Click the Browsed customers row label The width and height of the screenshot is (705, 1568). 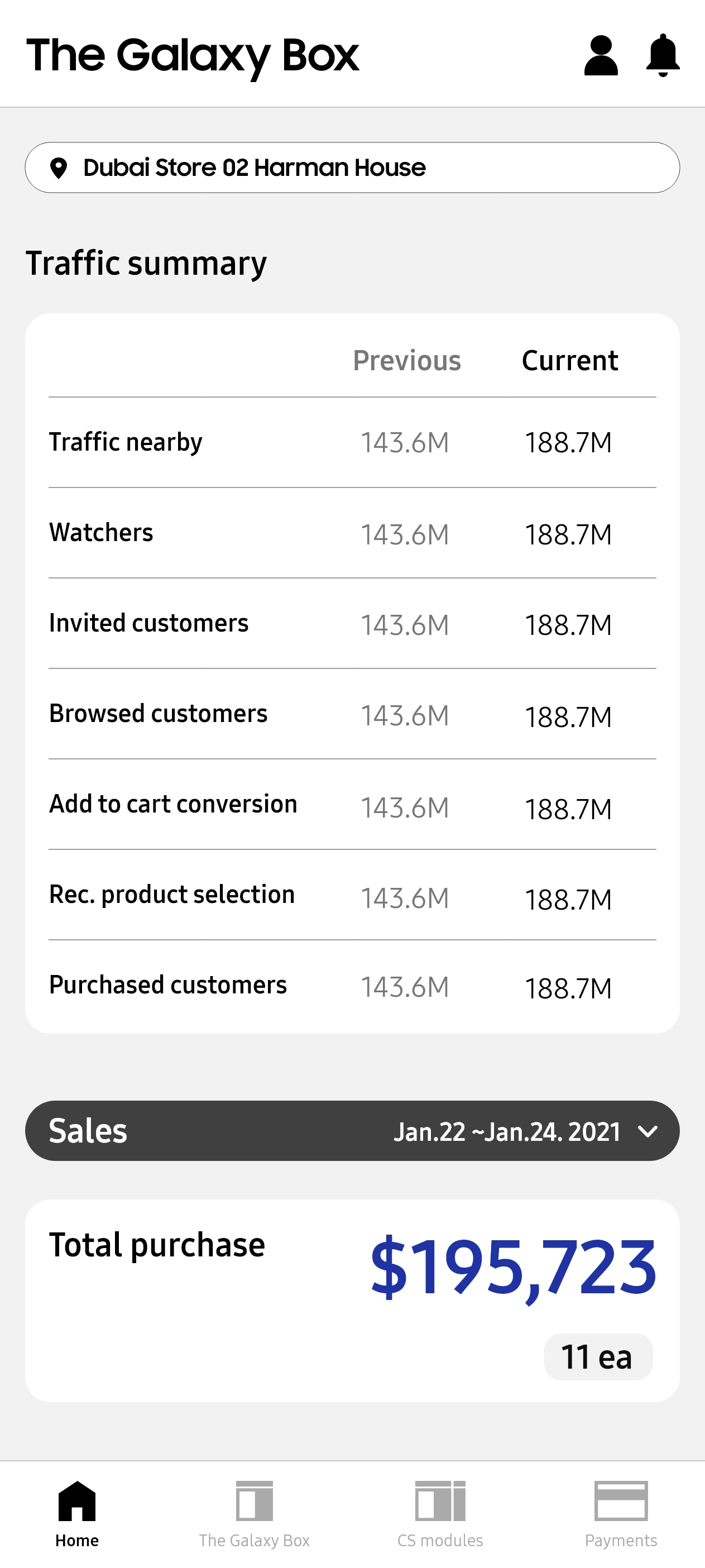[x=158, y=714]
